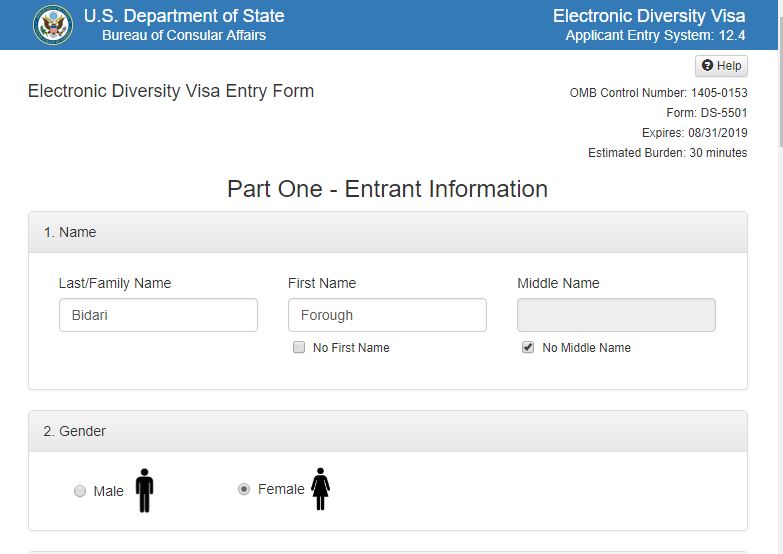Image resolution: width=783 pixels, height=554 pixels.
Task: Click into the First Name field containing Forough
Action: [387, 315]
